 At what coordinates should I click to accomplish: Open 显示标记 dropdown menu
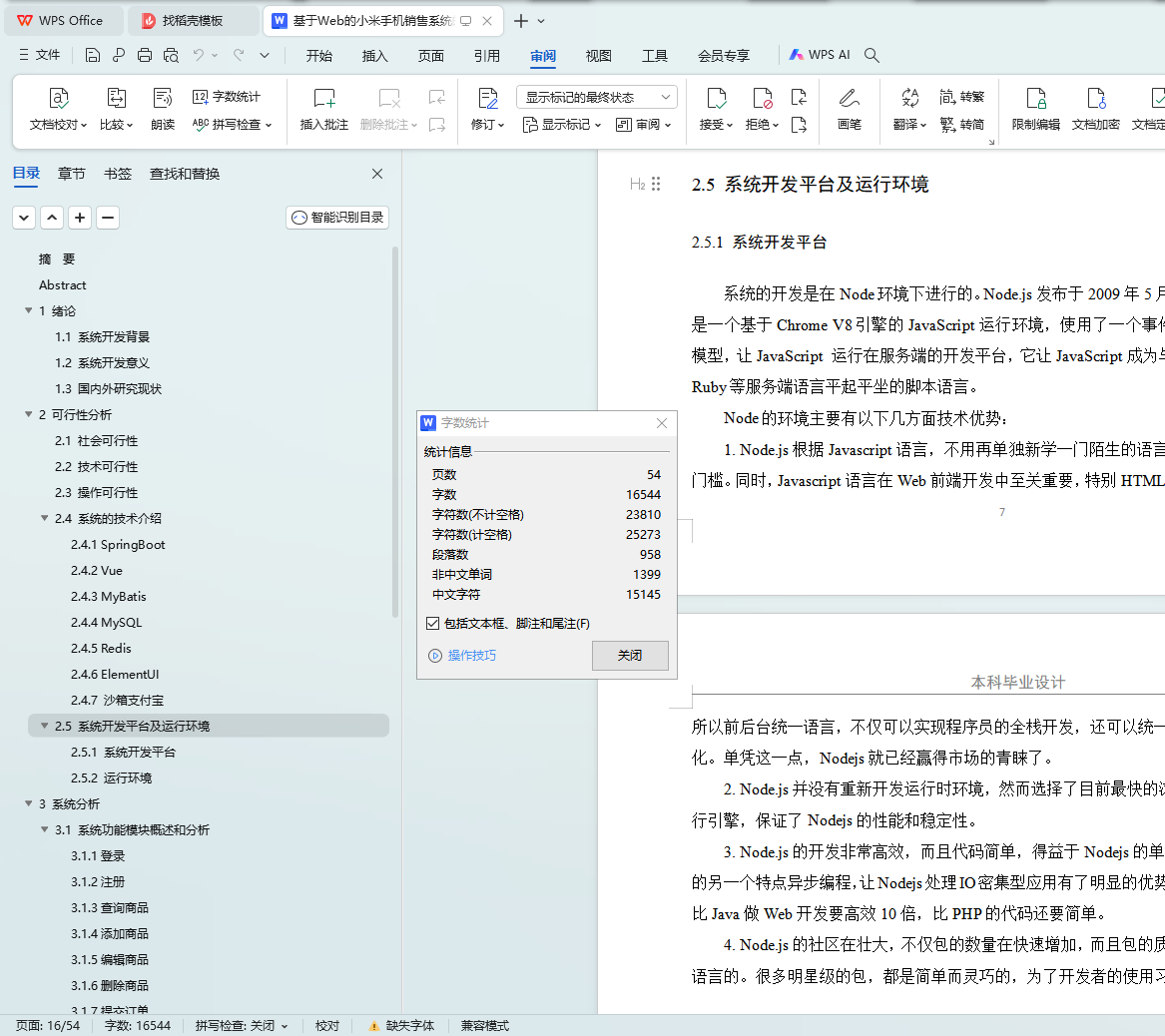(x=562, y=124)
